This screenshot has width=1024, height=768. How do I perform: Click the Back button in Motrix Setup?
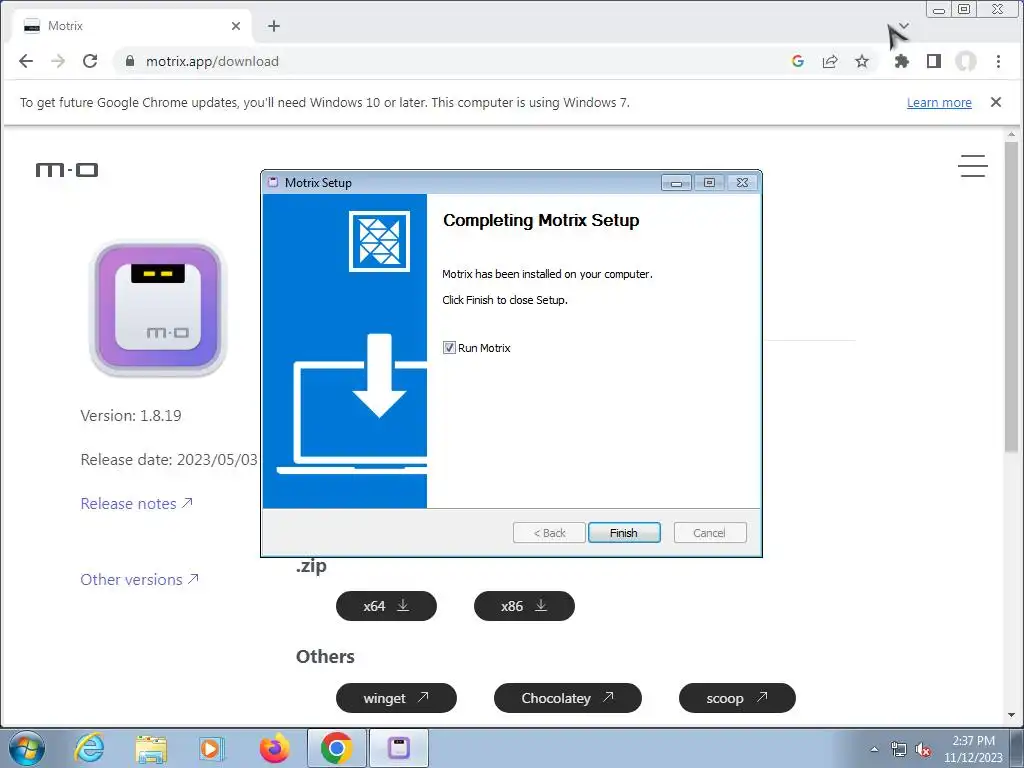click(549, 533)
